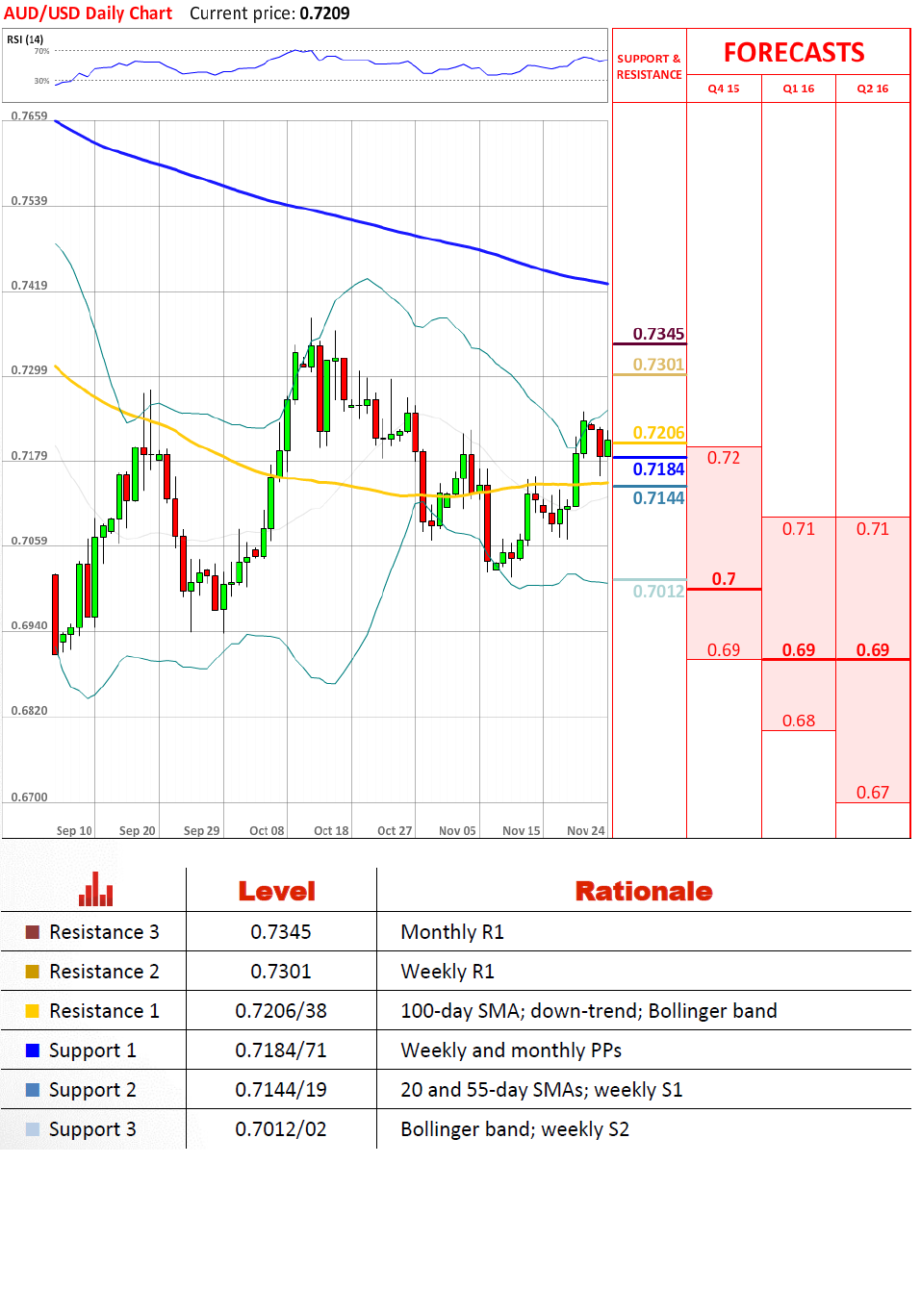This screenshot has width=921, height=1316.
Task: Click the bold 0.7 median in Q4 15
Action: [724, 579]
